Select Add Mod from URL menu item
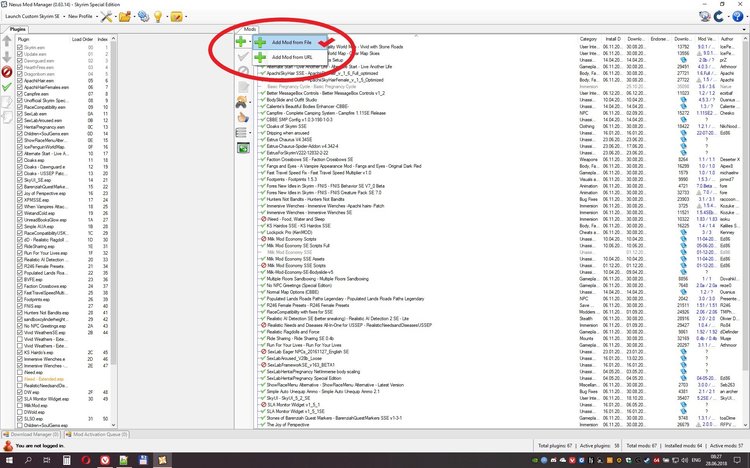This screenshot has height=468, width=750. pyautogui.click(x=291, y=57)
